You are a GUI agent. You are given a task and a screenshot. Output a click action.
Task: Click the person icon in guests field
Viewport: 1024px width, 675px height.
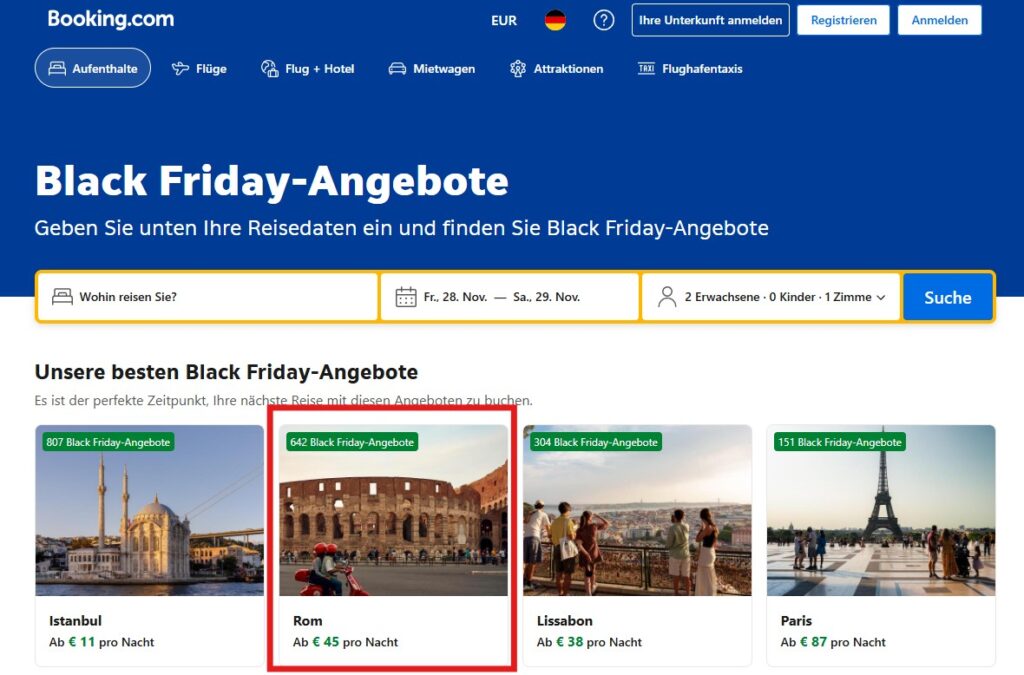click(x=667, y=297)
